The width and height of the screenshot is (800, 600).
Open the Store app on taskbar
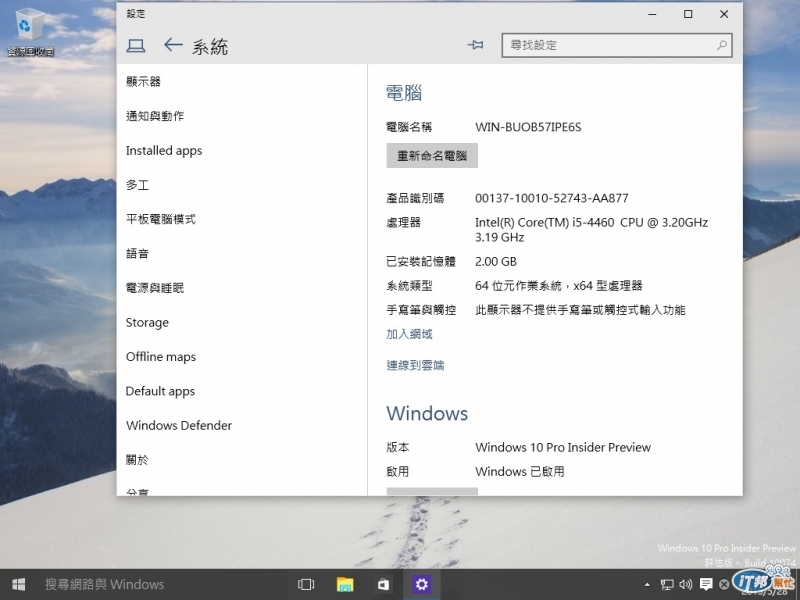coord(383,584)
